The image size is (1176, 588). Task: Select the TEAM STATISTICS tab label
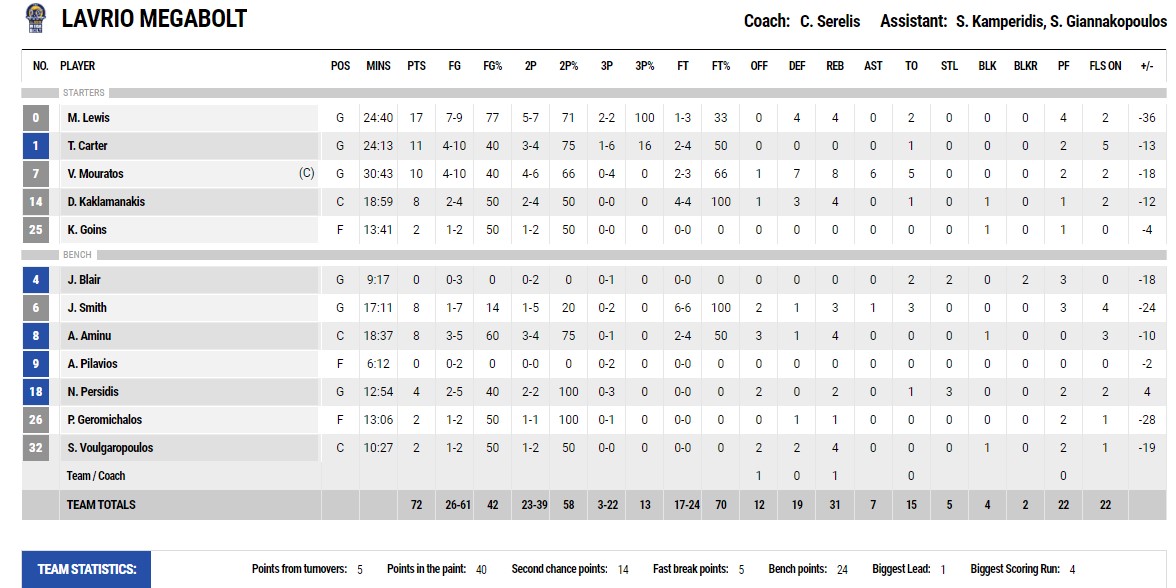tap(86, 570)
